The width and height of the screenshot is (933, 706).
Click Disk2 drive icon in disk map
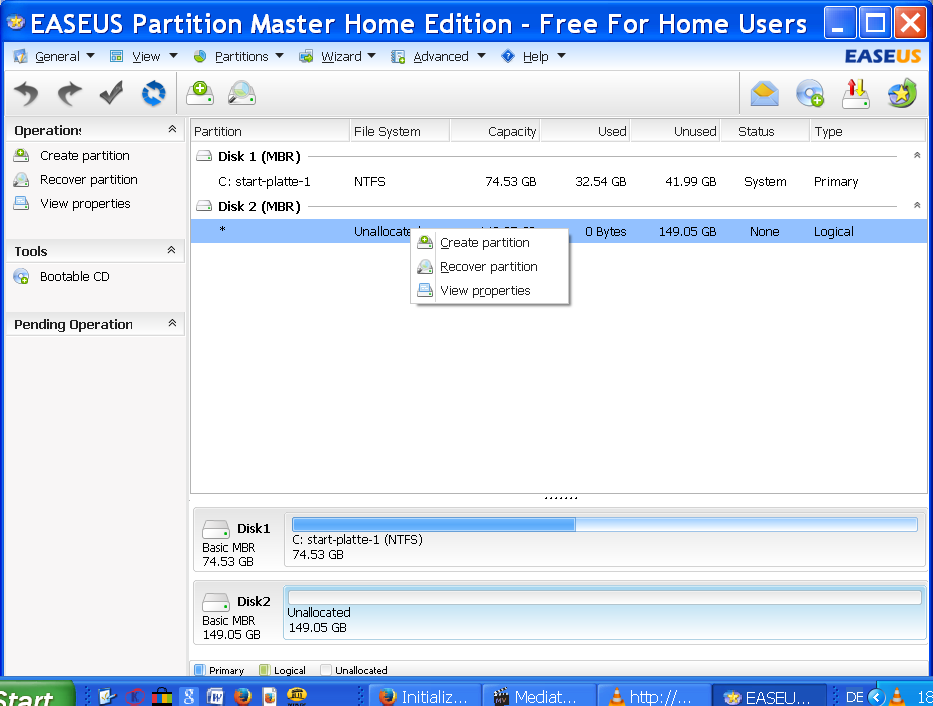point(215,602)
